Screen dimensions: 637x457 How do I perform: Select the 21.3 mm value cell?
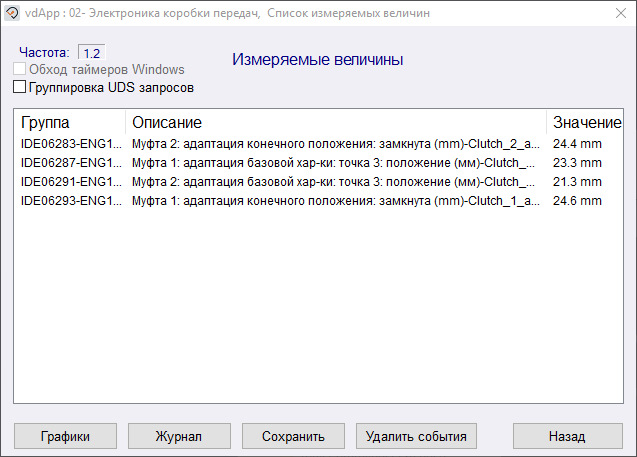click(577, 182)
